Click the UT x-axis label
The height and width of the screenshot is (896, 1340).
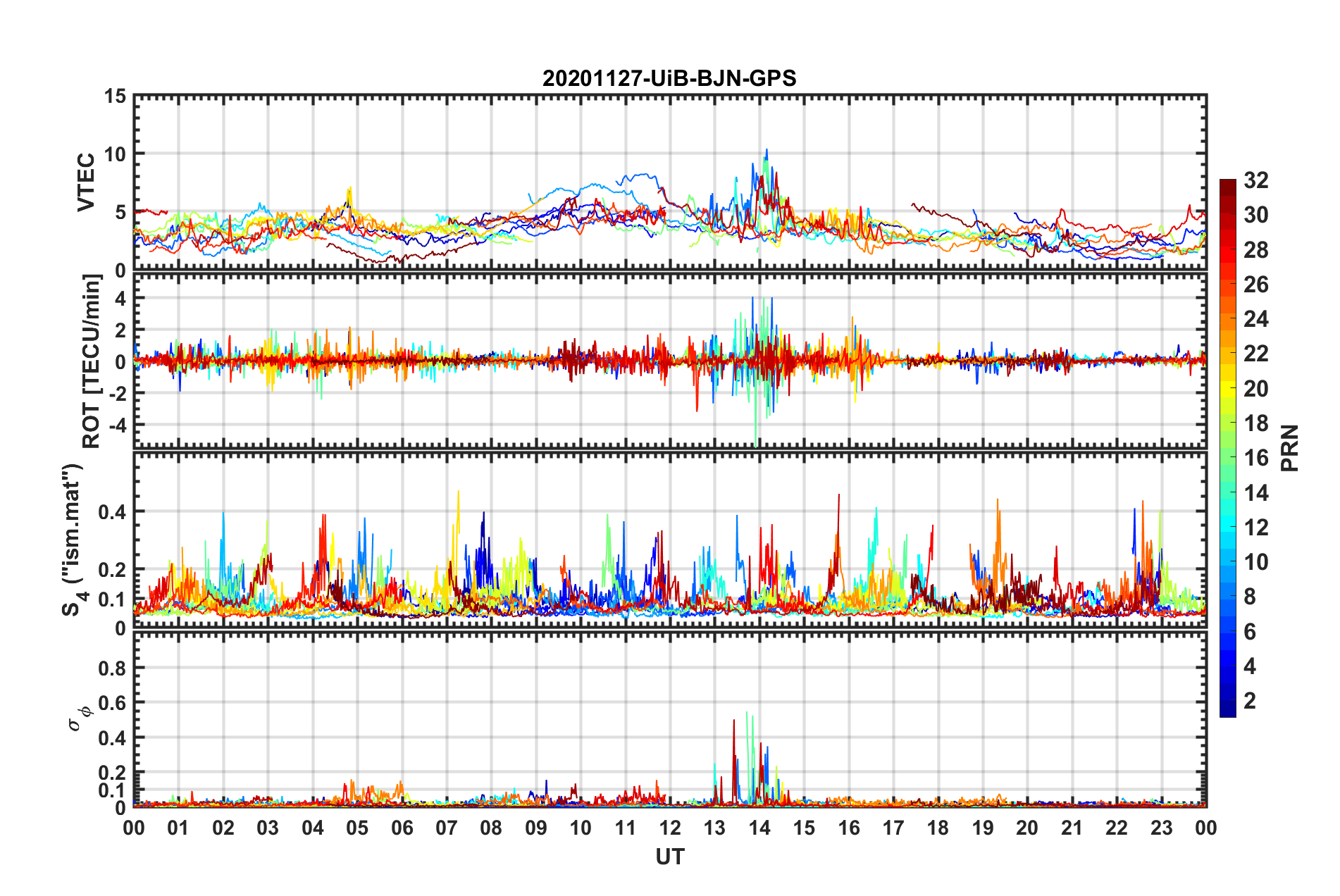coord(670,857)
